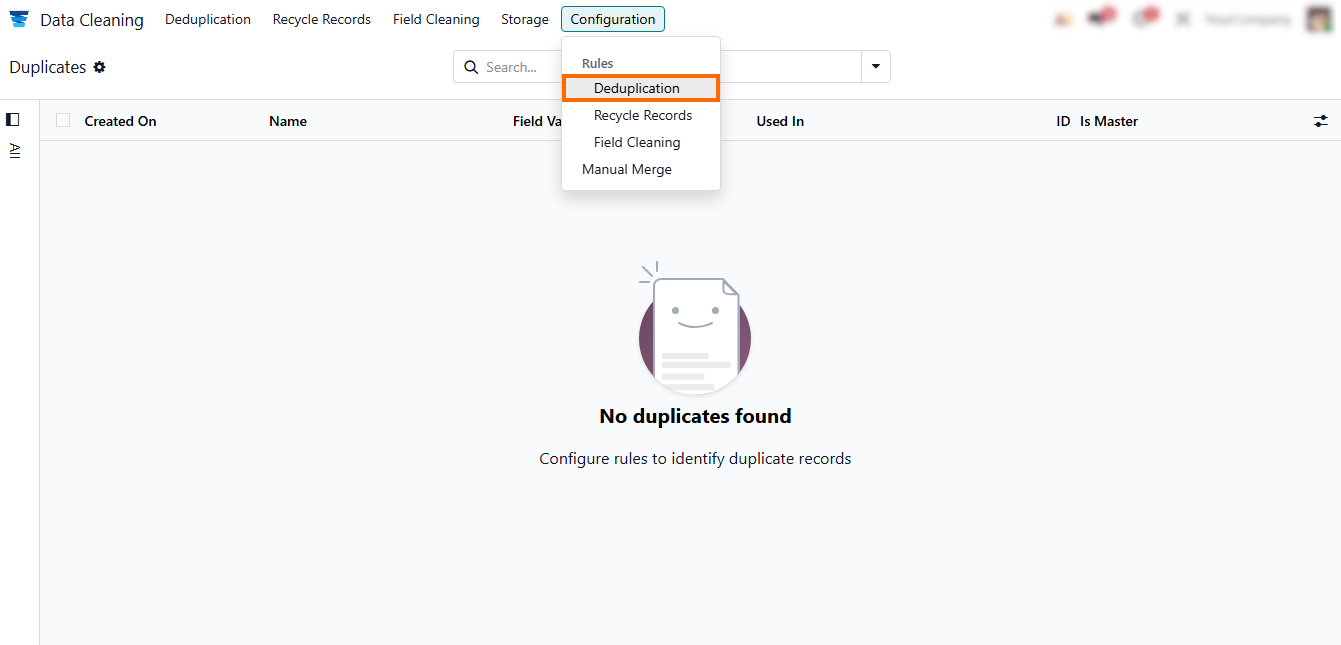Select Field Cleaning in Configuration dropdown
This screenshot has height=645, width=1341.
pos(637,142)
